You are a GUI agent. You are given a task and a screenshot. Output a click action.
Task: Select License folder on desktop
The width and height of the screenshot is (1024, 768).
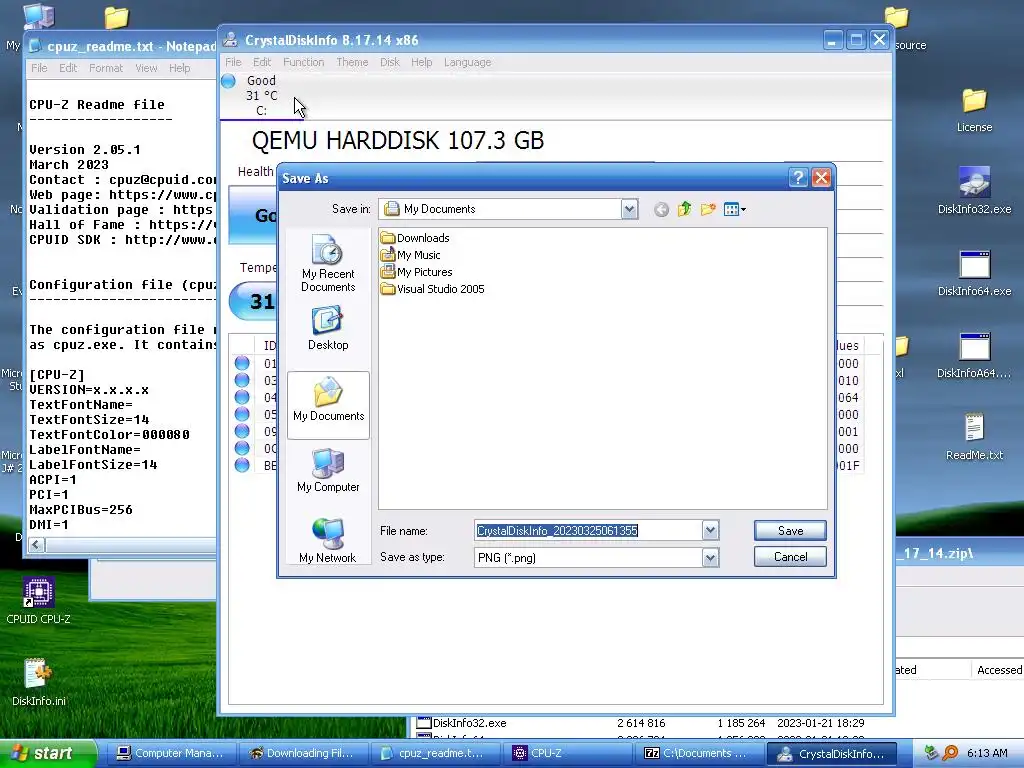(974, 110)
